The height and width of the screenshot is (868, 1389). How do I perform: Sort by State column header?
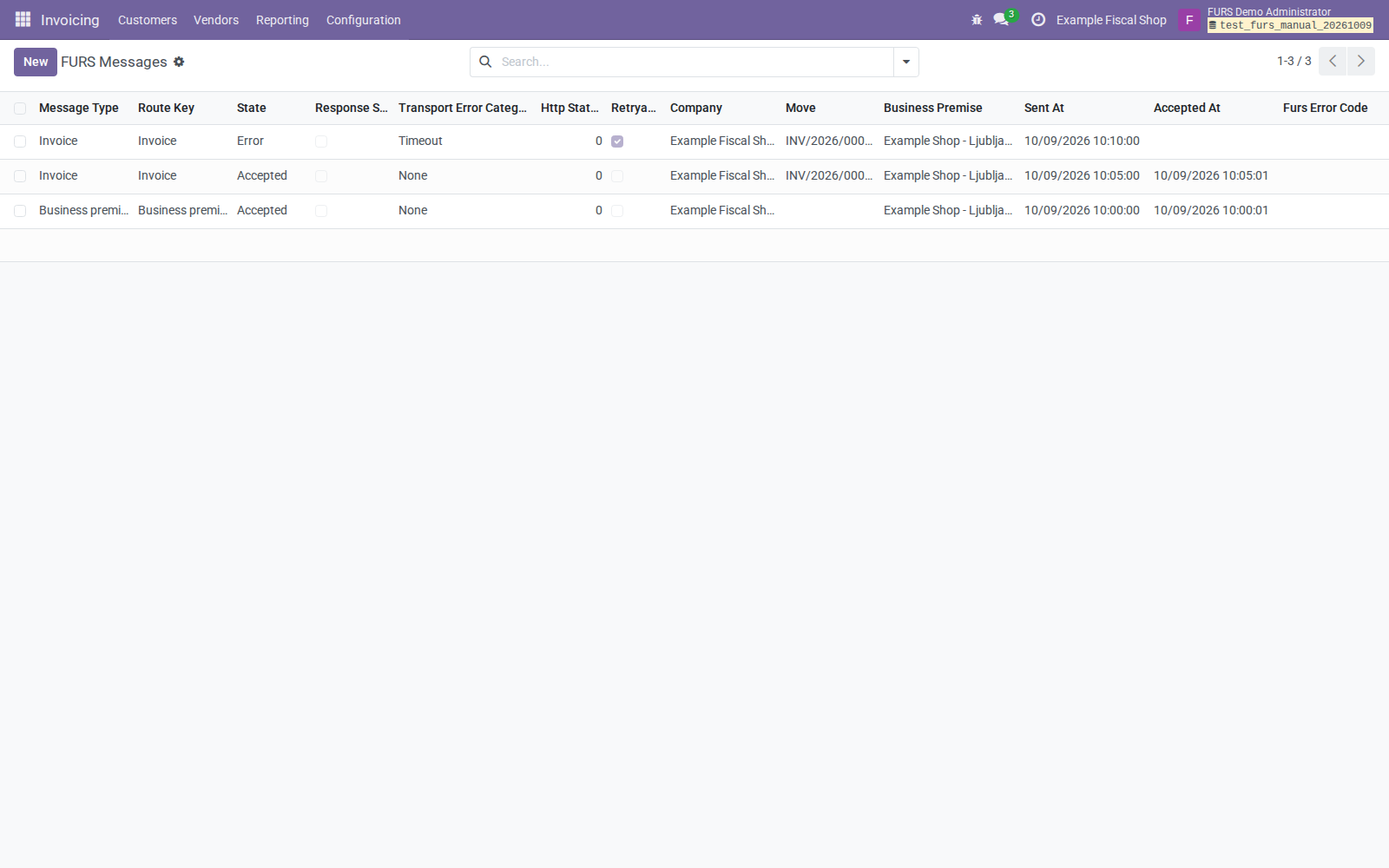252,108
